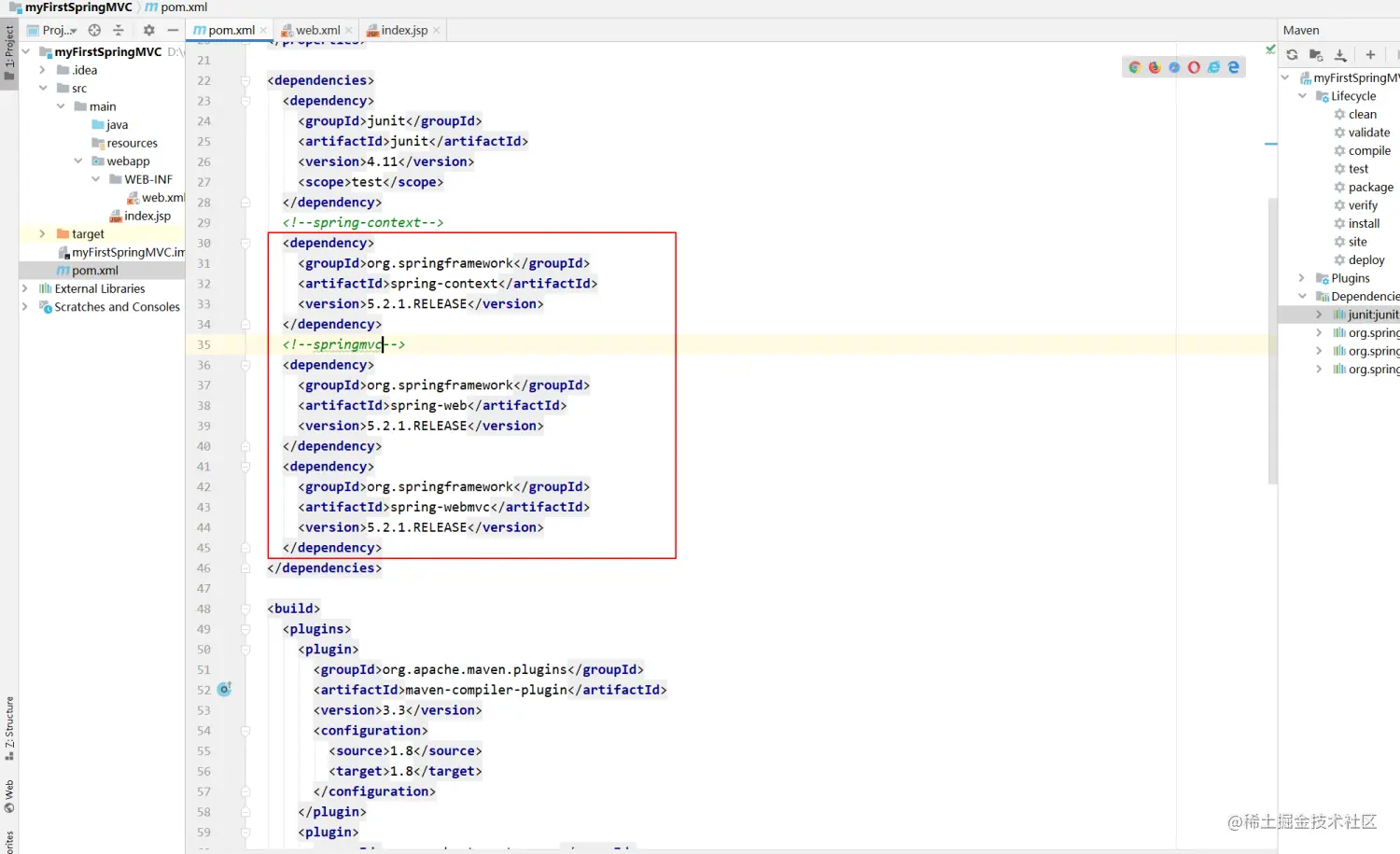Click pom.xml breadcrumb in navigation bar
The width and height of the screenshot is (1400, 854).
pyautogui.click(x=177, y=7)
